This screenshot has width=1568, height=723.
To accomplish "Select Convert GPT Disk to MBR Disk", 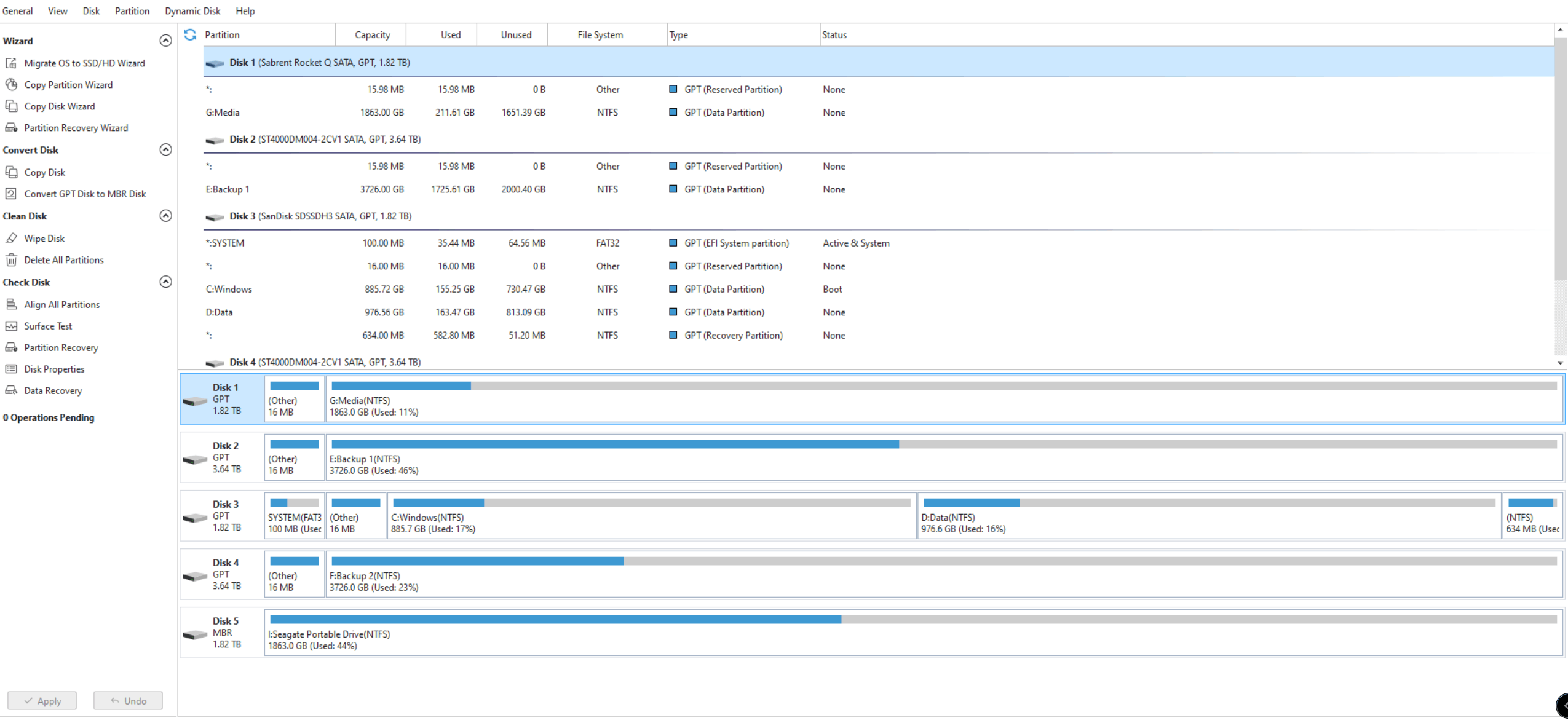I will (85, 194).
